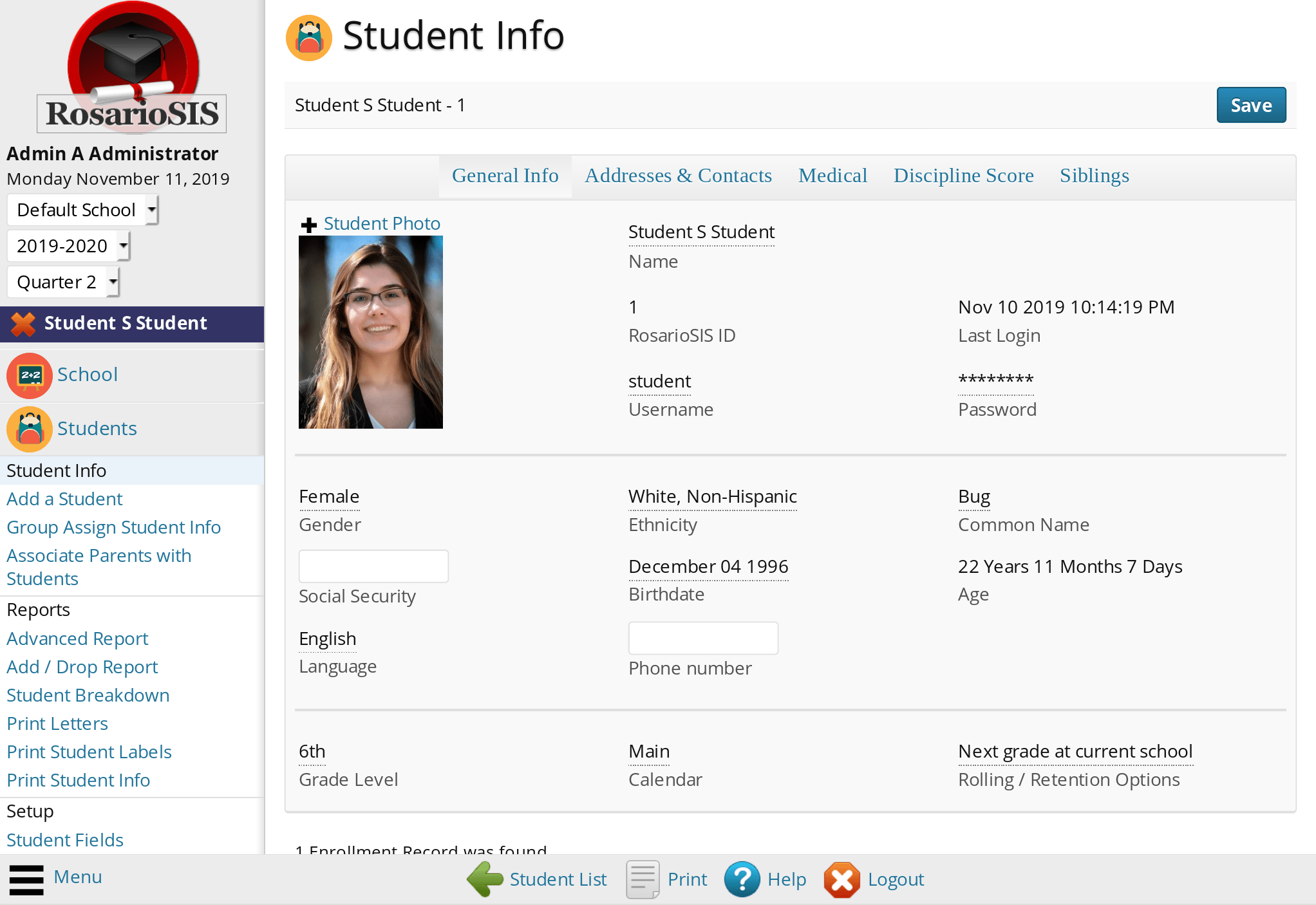Click the student photo thumbnail
This screenshot has height=905, width=1316.
[x=370, y=332]
